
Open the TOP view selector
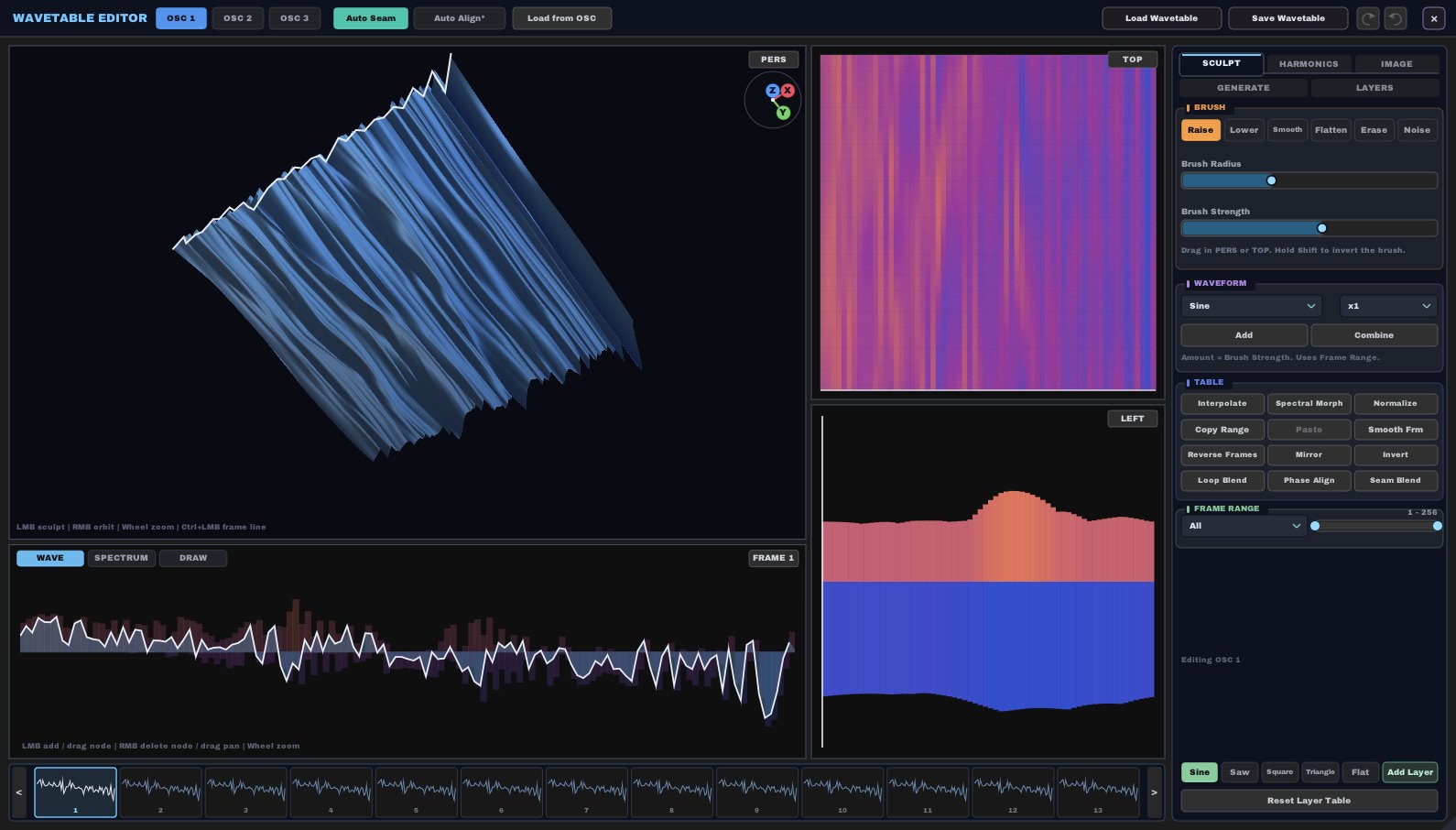click(x=1133, y=60)
